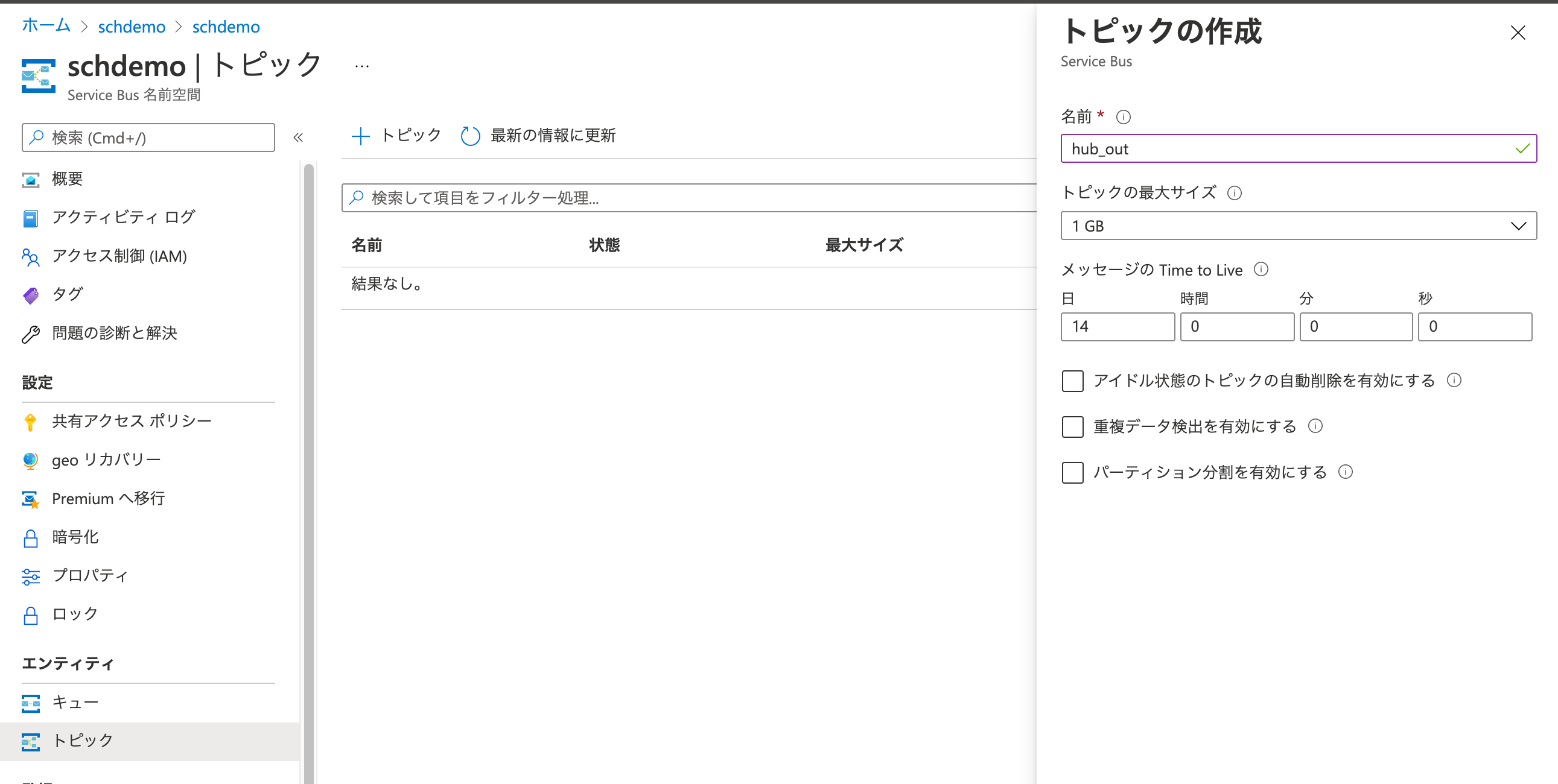
Task: Click info icon next to 名前 label
Action: pyautogui.click(x=1123, y=116)
